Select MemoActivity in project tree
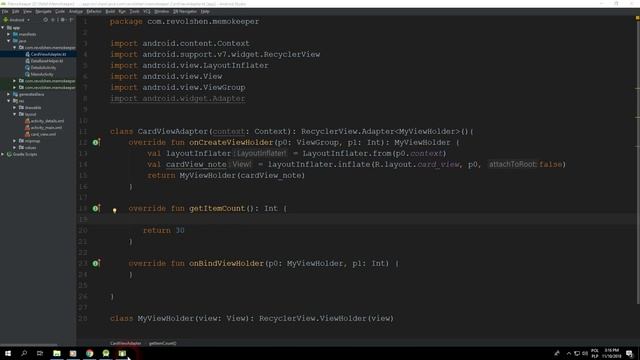The width and height of the screenshot is (640, 360). click(39, 74)
